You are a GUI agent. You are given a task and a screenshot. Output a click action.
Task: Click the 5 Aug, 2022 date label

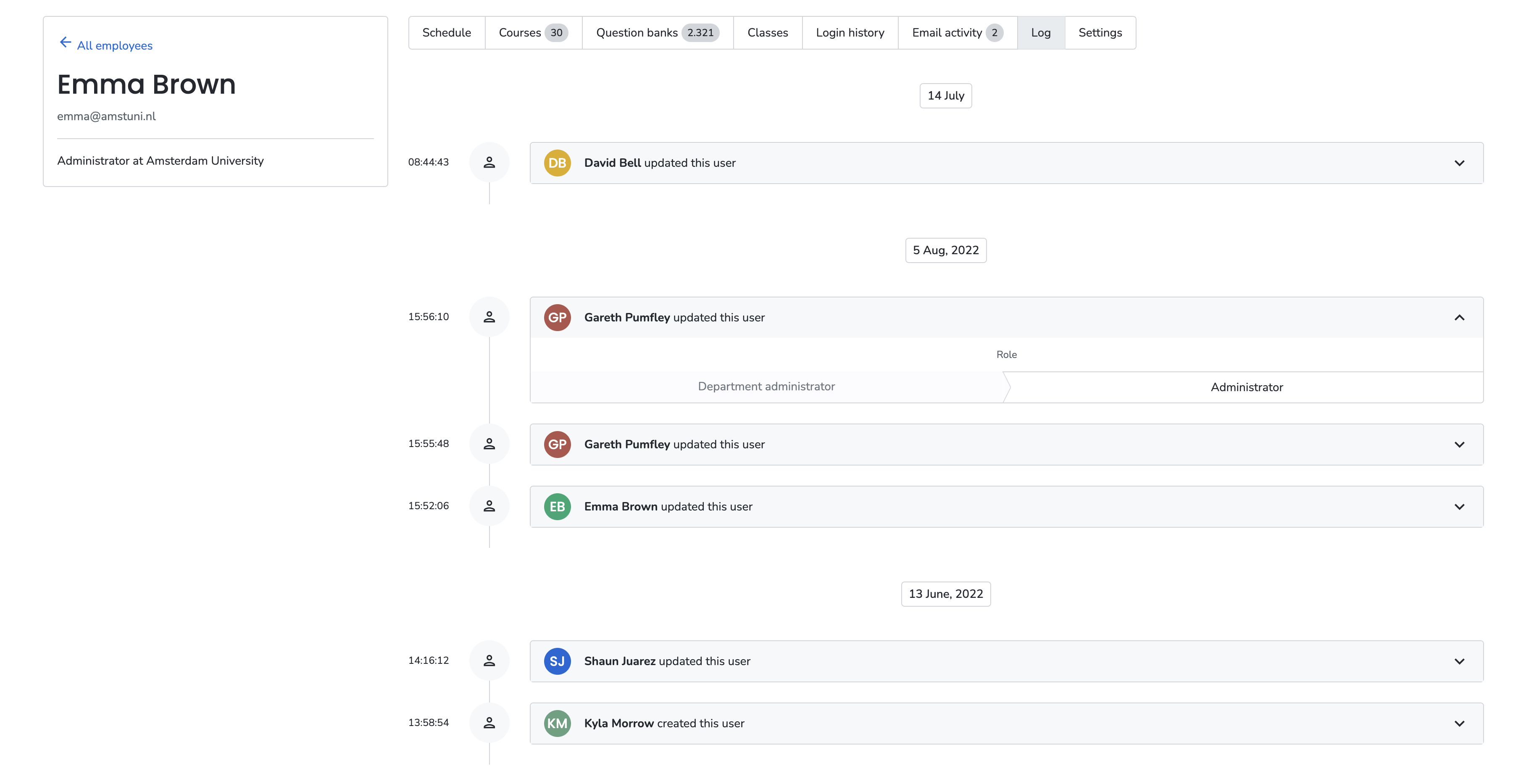point(945,250)
